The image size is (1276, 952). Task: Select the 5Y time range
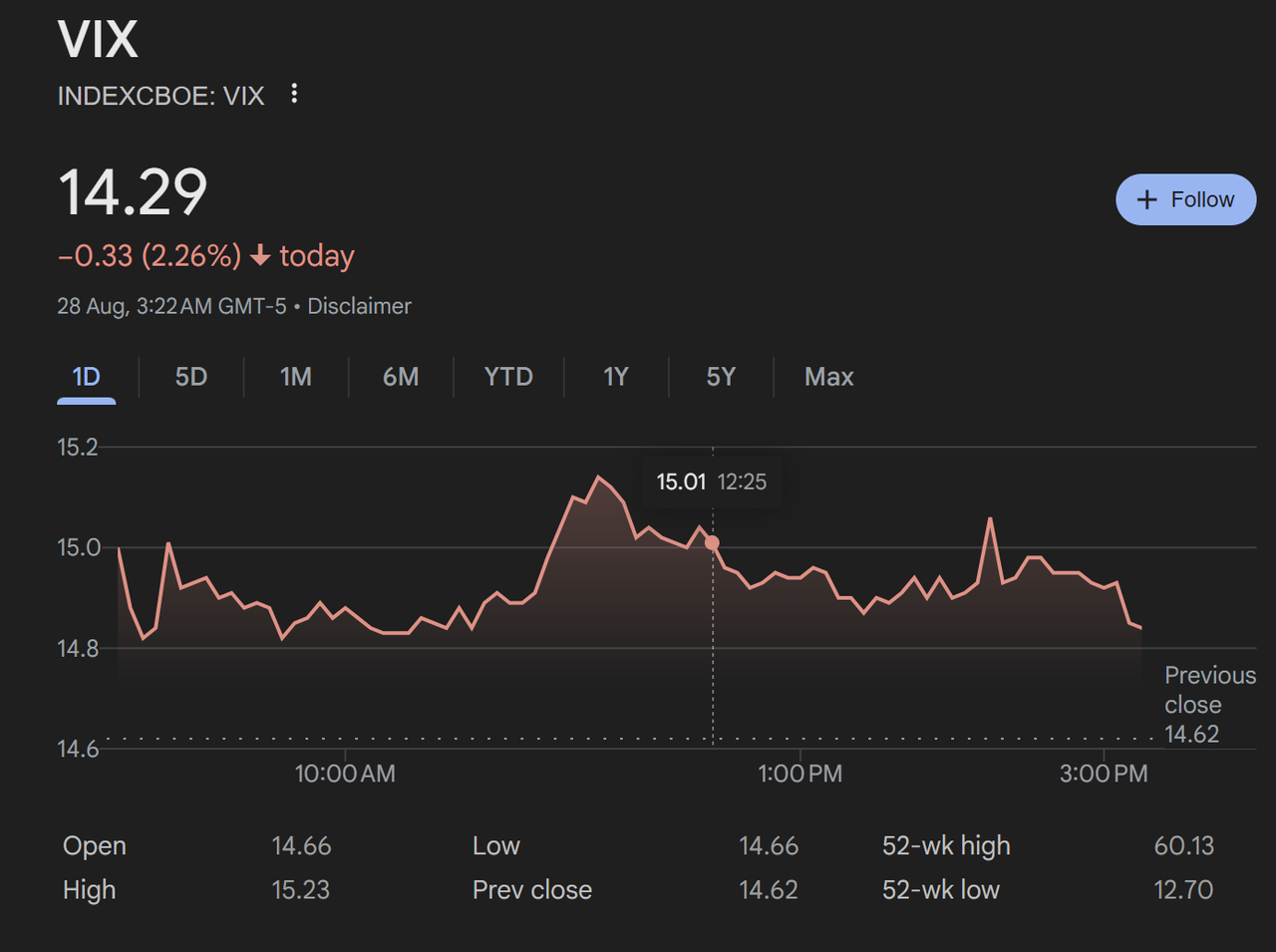(x=720, y=377)
